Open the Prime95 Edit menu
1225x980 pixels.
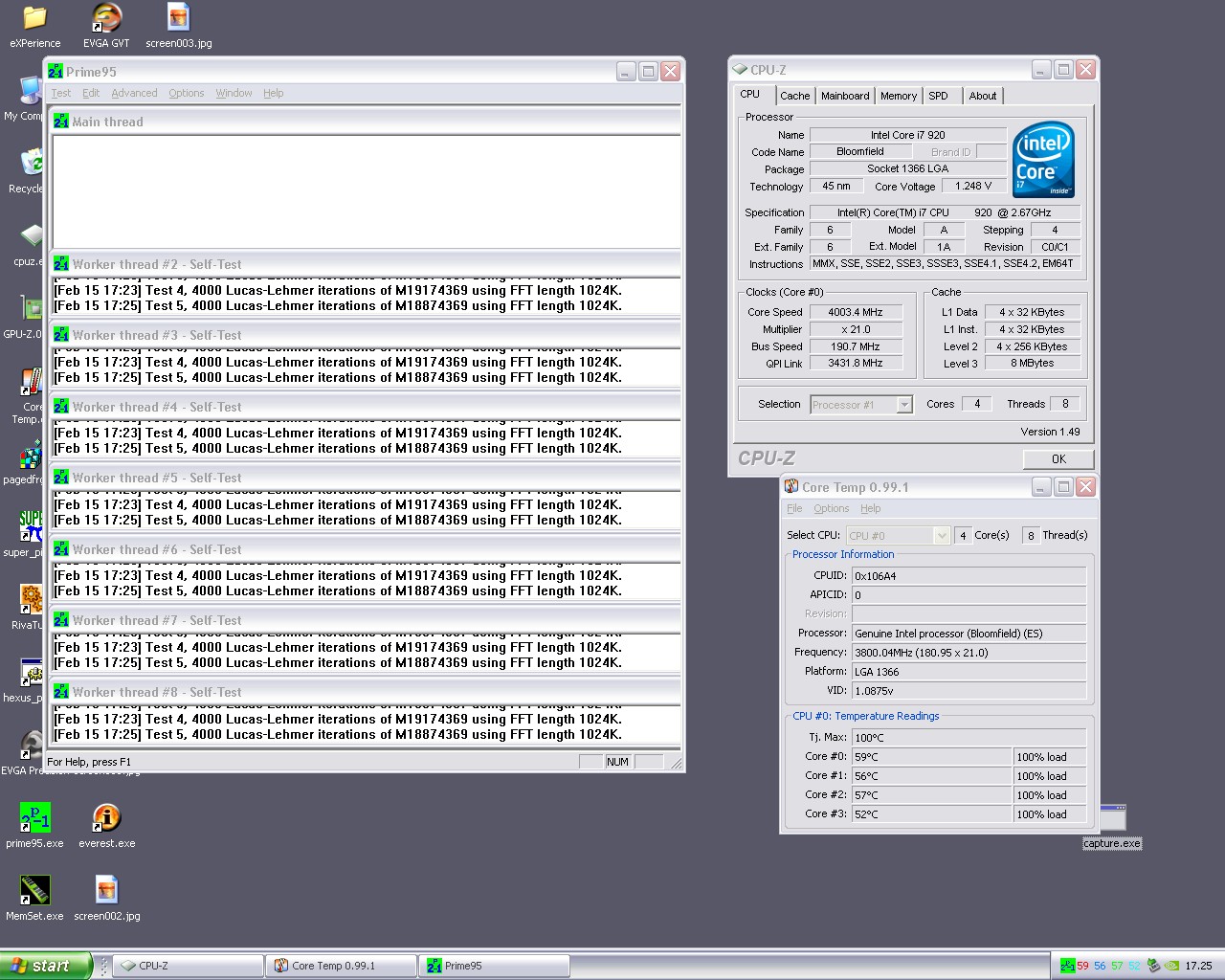(x=91, y=93)
